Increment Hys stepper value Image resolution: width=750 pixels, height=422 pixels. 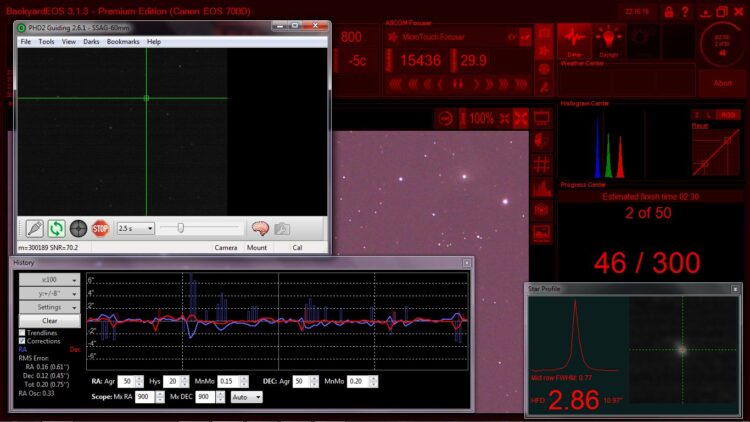pos(185,378)
